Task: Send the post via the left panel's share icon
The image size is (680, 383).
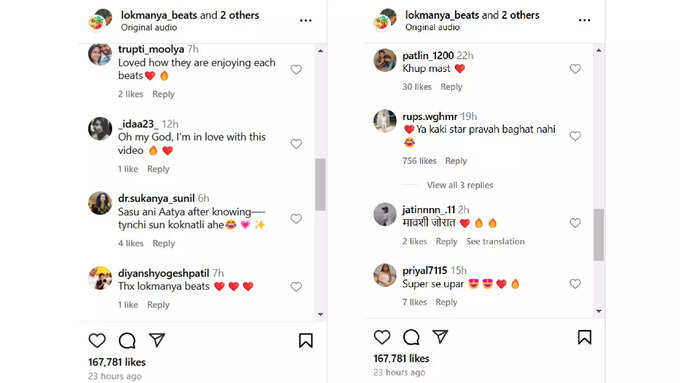Action: coord(157,340)
